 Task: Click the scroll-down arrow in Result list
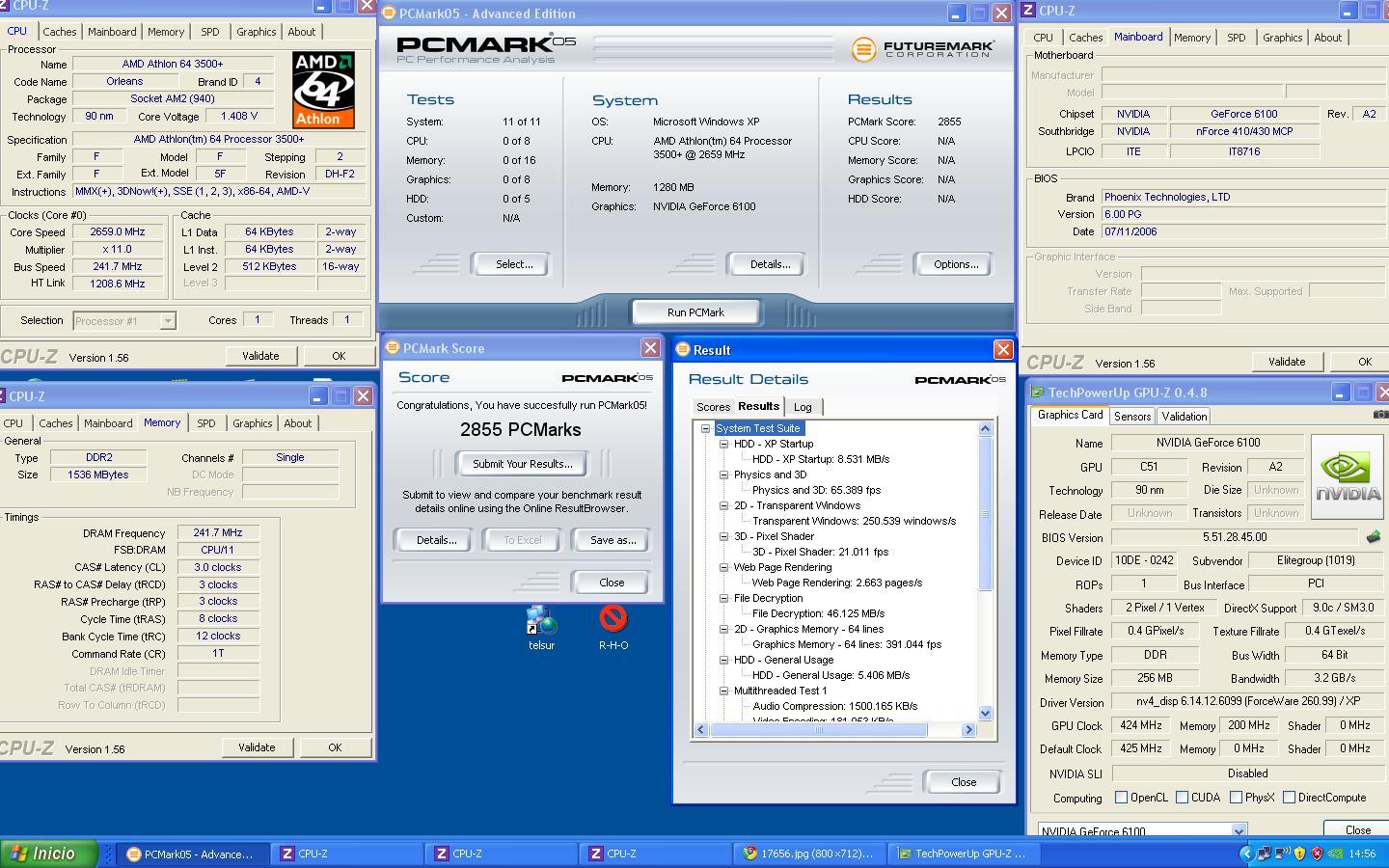click(x=985, y=713)
